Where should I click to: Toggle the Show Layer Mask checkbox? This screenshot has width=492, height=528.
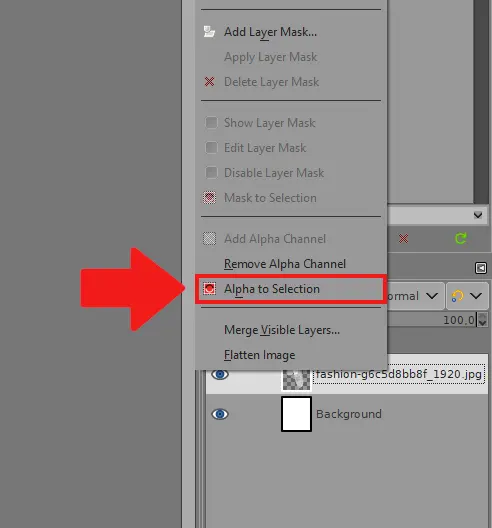211,123
